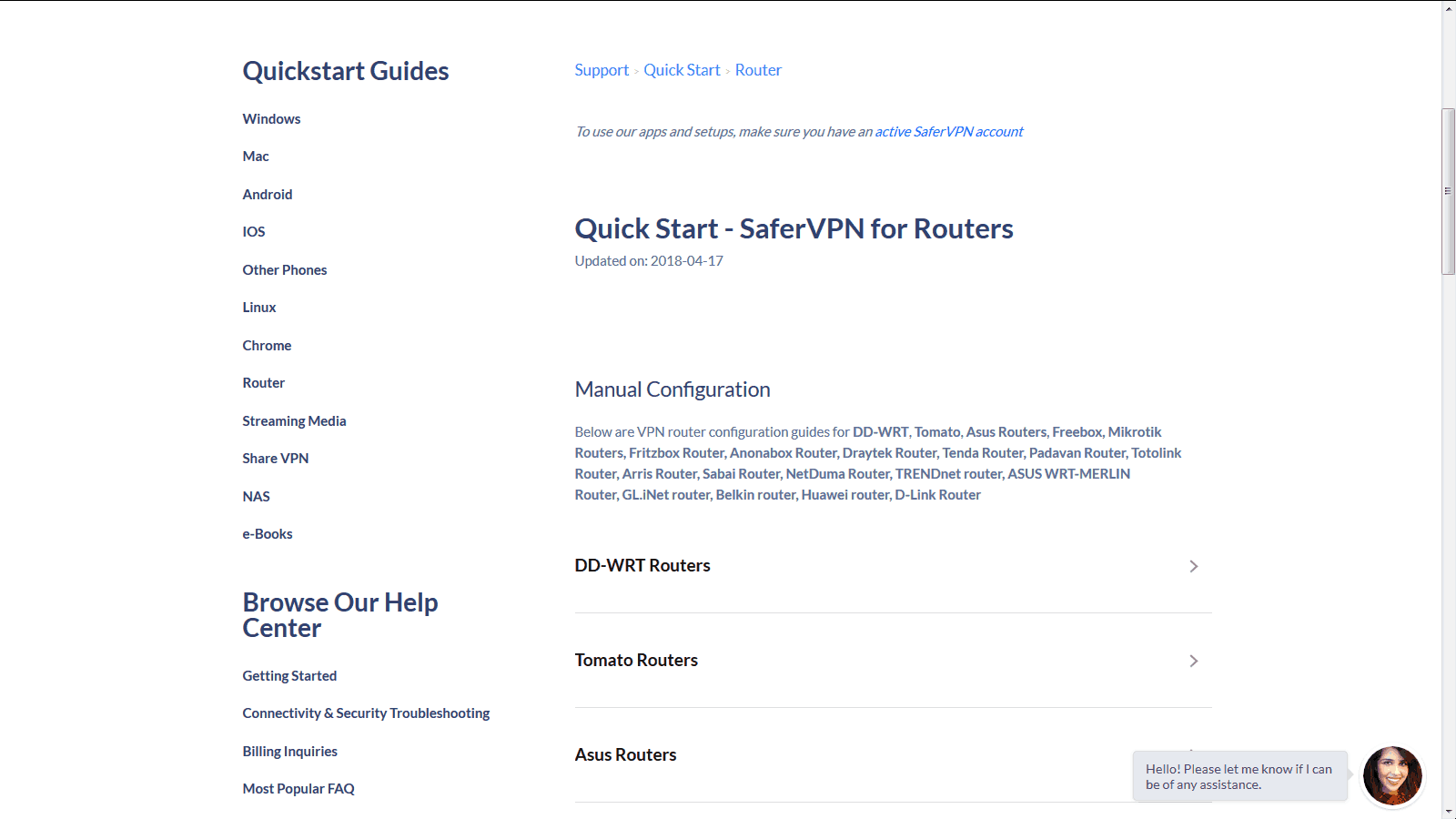This screenshot has height=819, width=1456.
Task: Click the Tomato Routers section title
Action: 636,660
